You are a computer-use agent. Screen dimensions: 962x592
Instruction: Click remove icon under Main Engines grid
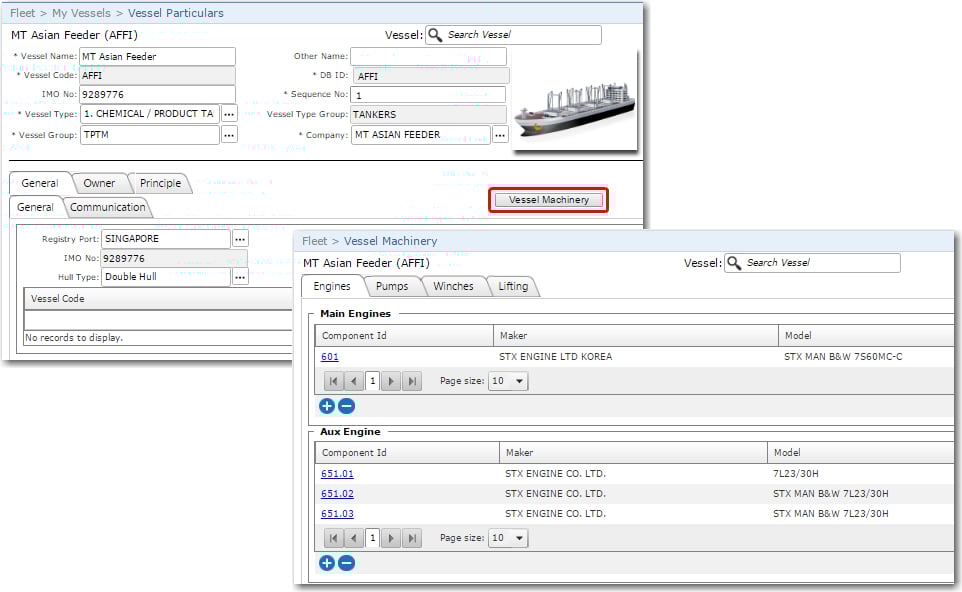(346, 406)
